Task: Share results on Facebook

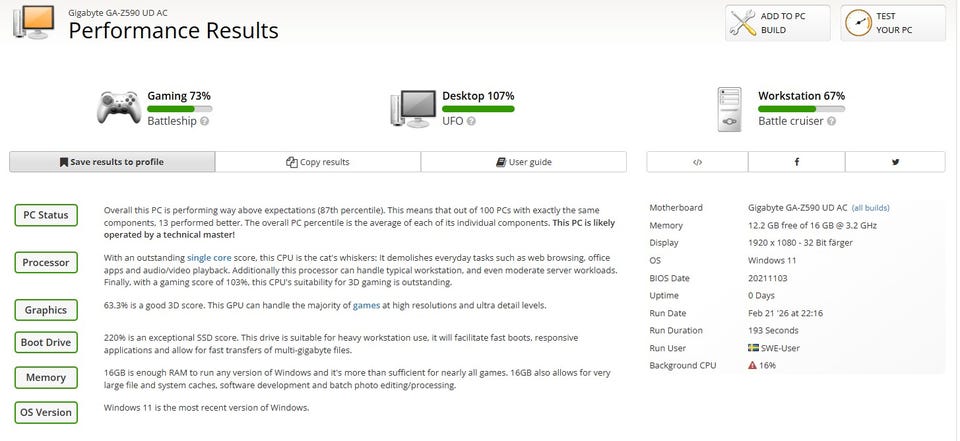Action: click(797, 162)
